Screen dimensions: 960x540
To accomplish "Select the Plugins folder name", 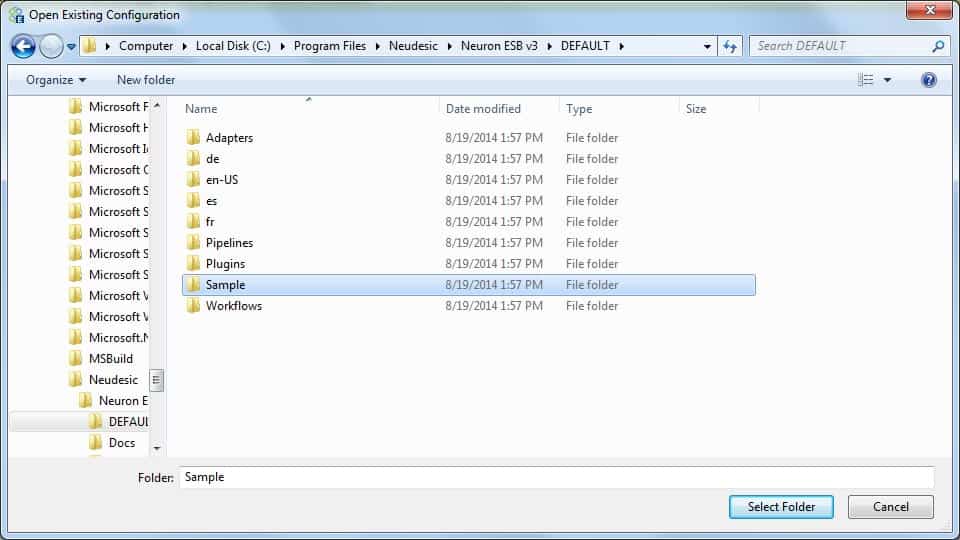I will click(x=225, y=264).
